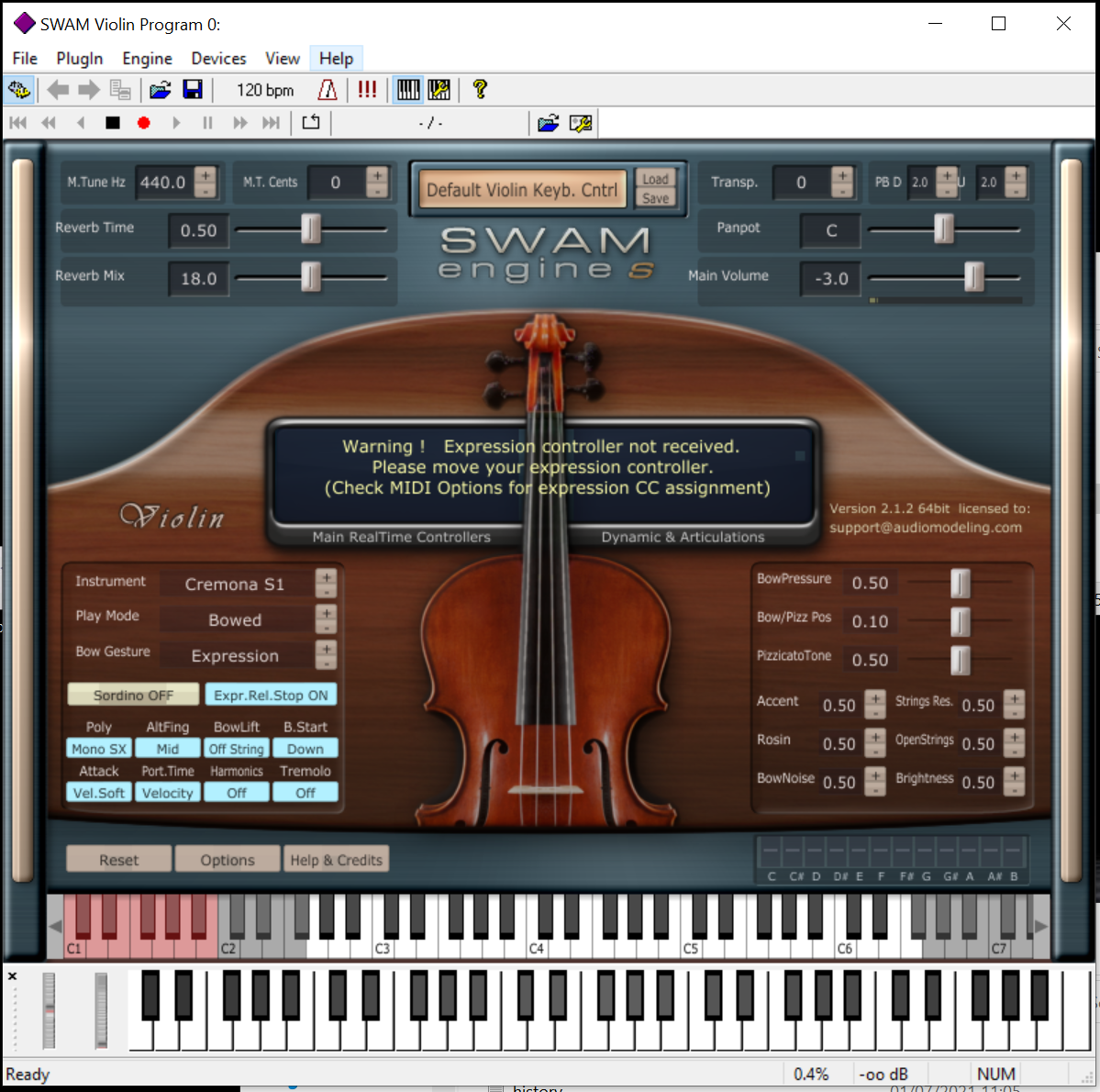Click the loop/export icon after transport
Viewport: 1100px width, 1092px height.
(311, 123)
